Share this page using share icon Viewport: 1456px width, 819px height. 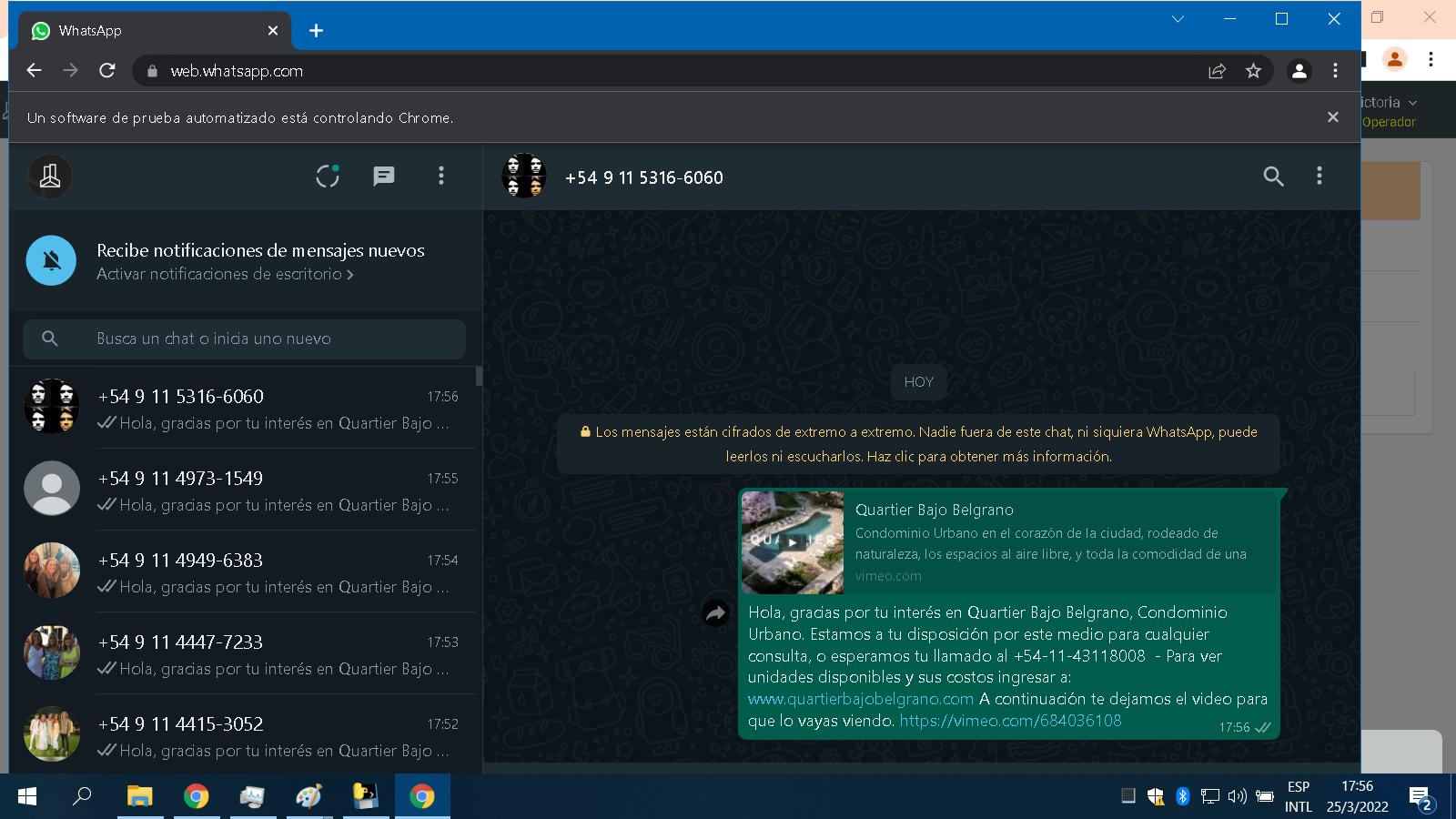(x=1217, y=71)
